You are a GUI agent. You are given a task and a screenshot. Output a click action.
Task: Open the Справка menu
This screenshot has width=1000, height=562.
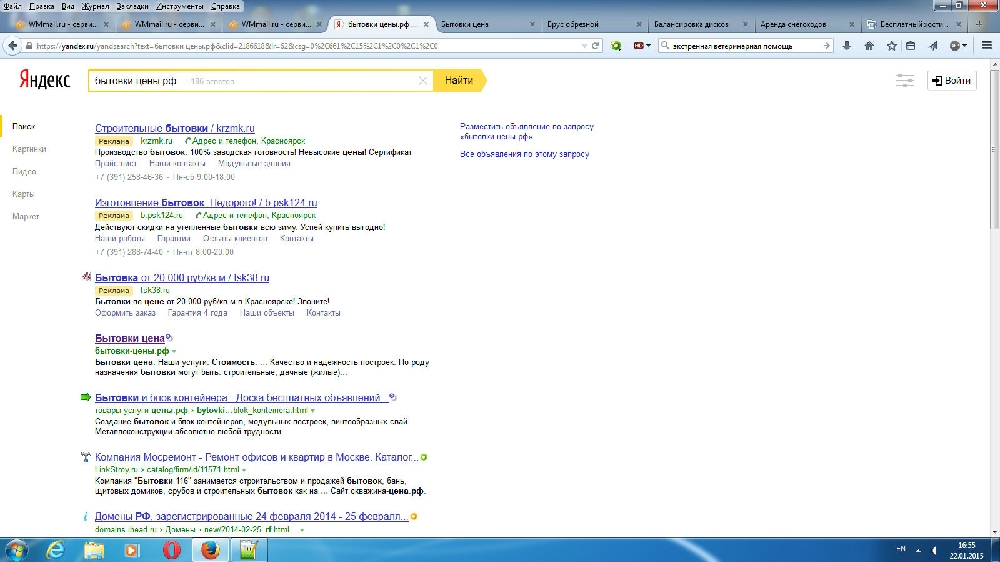225,6
